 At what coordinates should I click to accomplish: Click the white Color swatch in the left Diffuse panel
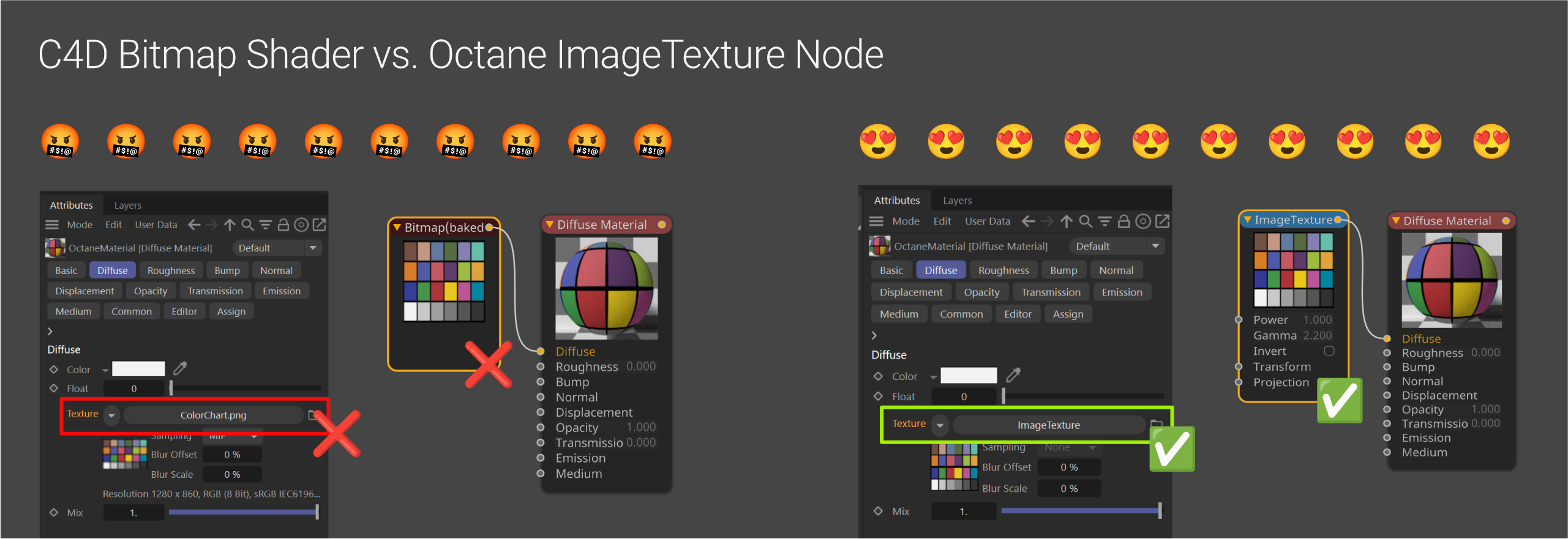pyautogui.click(x=138, y=369)
